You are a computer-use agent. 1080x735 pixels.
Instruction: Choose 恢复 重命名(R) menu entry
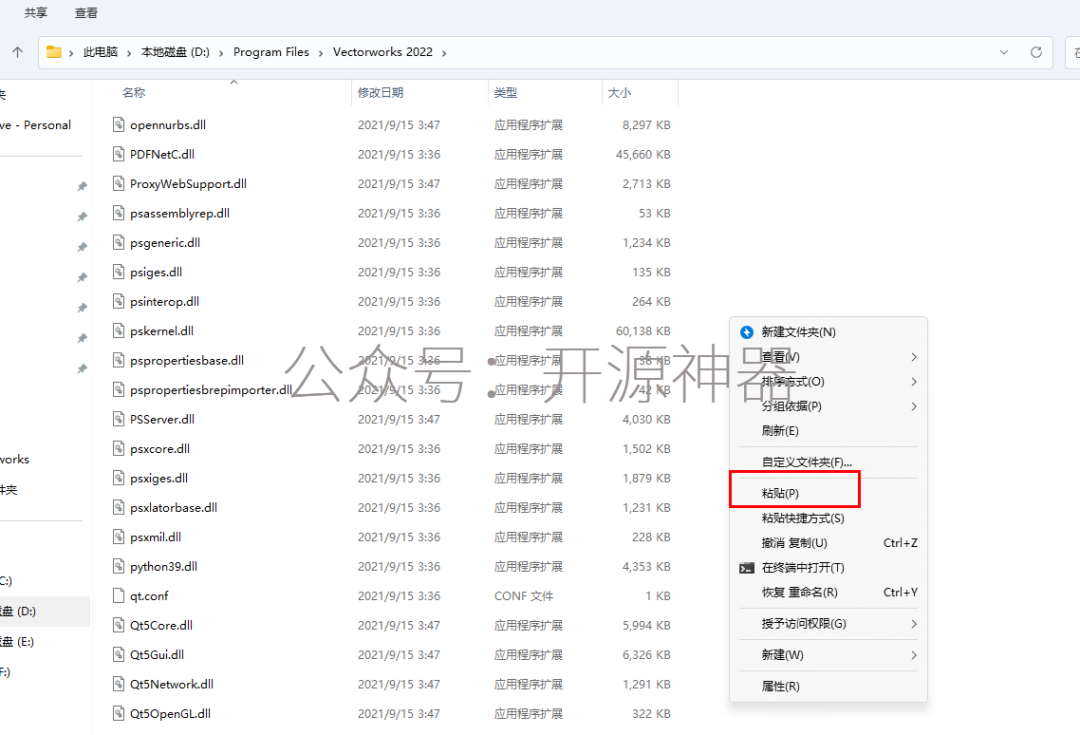click(828, 592)
